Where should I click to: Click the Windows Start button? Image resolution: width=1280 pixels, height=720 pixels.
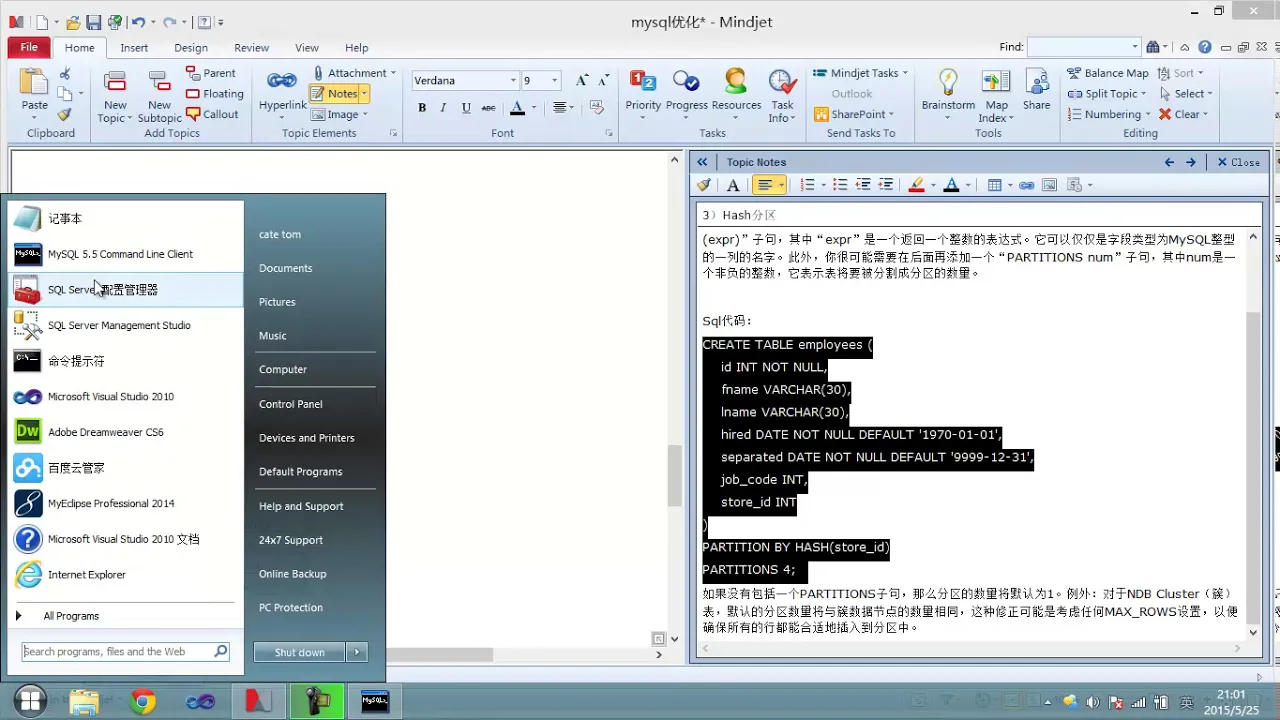tap(30, 701)
